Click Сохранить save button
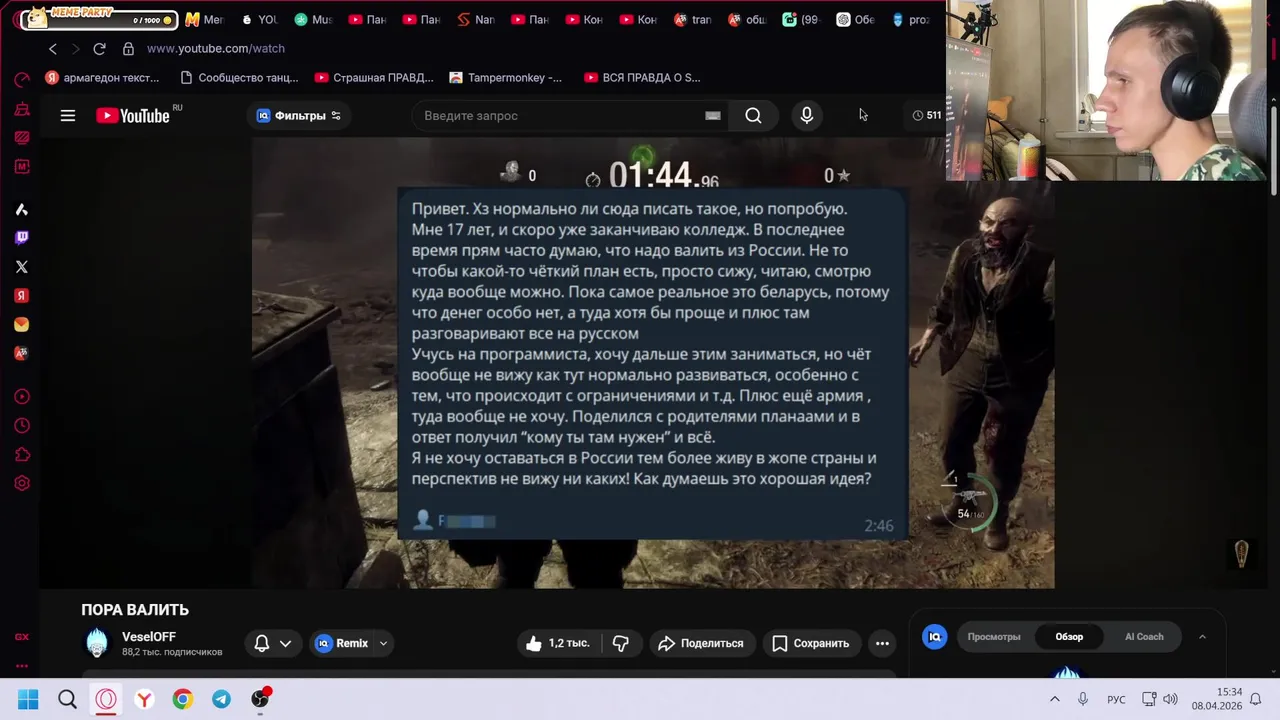 pos(810,643)
